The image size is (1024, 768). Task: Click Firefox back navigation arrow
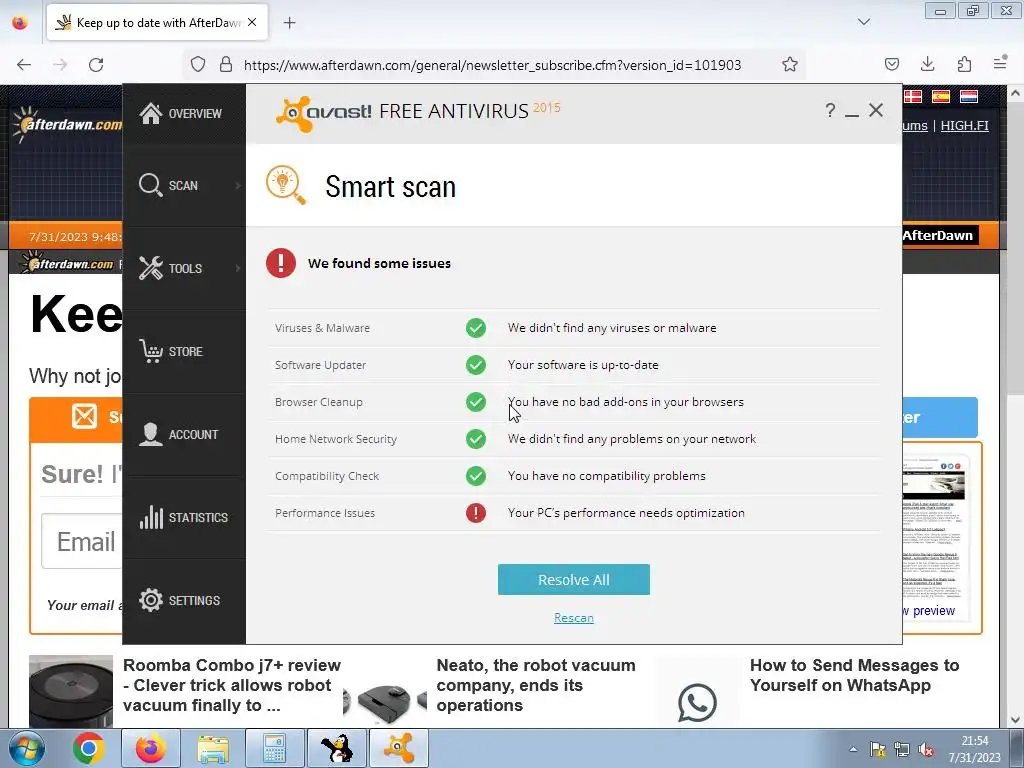coord(24,65)
